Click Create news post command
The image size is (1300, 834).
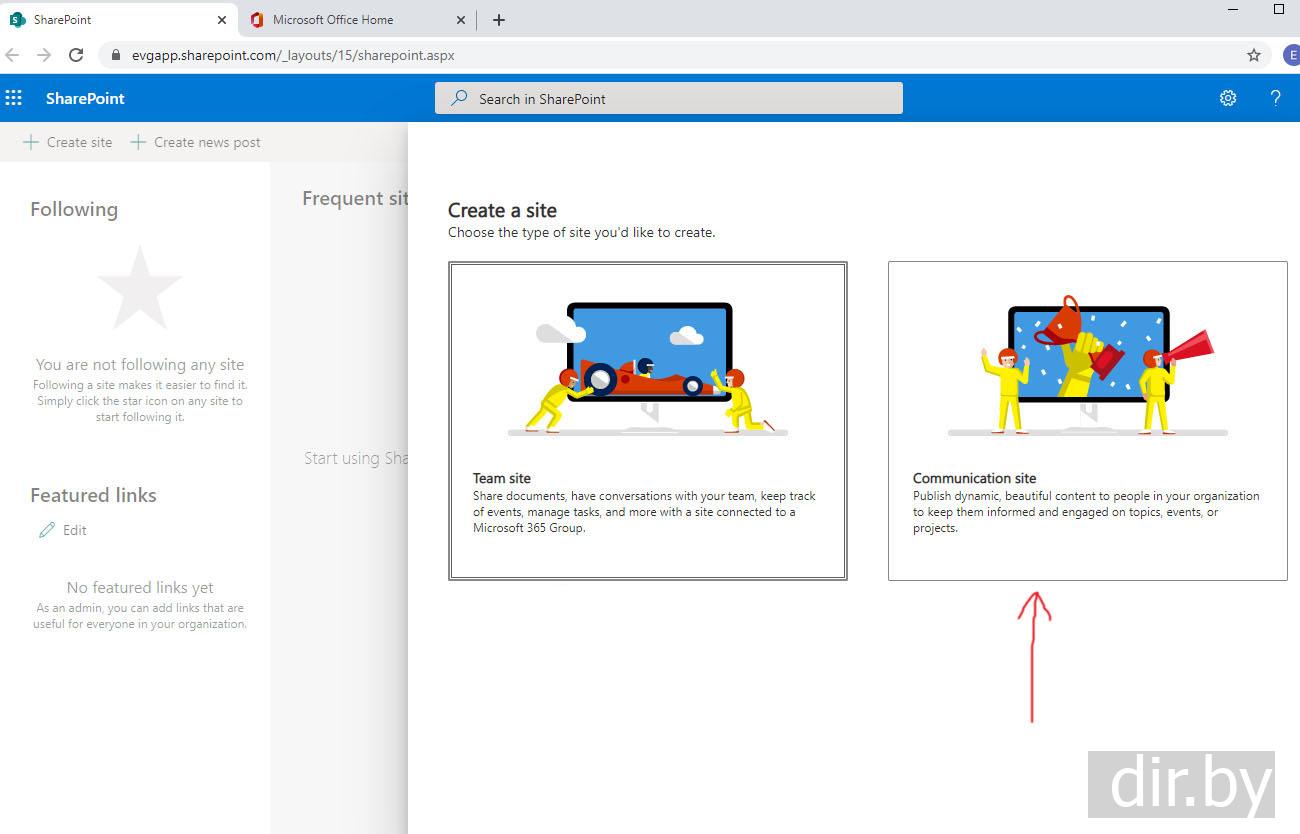tap(196, 142)
